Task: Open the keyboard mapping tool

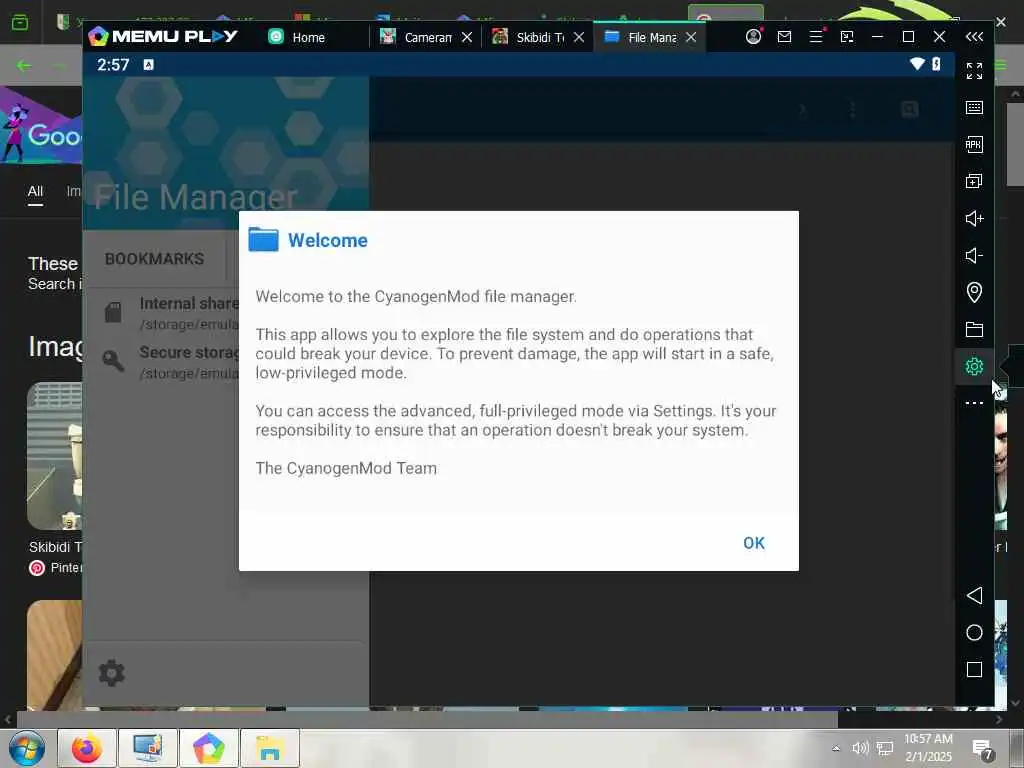Action: (974, 107)
